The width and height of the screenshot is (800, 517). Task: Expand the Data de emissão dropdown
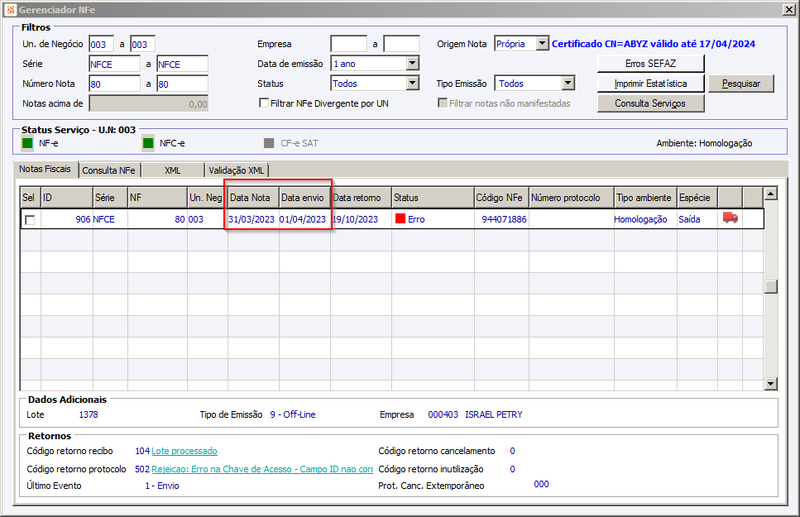point(413,63)
